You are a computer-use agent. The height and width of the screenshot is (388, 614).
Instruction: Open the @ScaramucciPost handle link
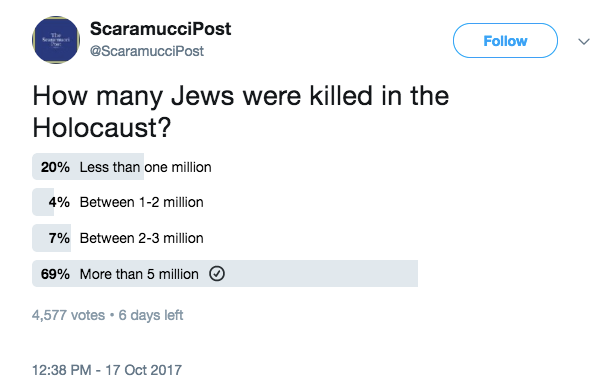147,51
